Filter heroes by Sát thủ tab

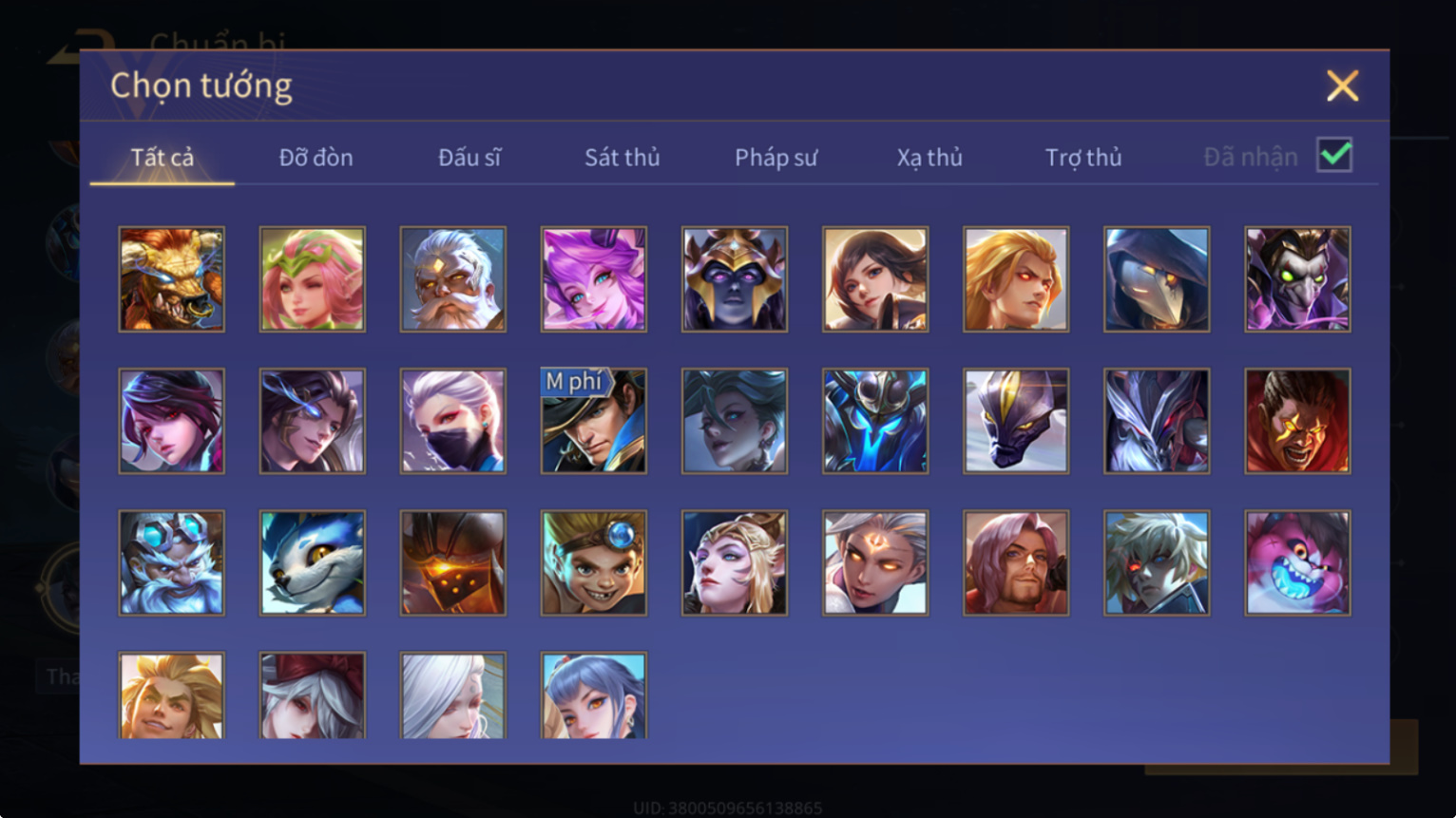coord(623,157)
